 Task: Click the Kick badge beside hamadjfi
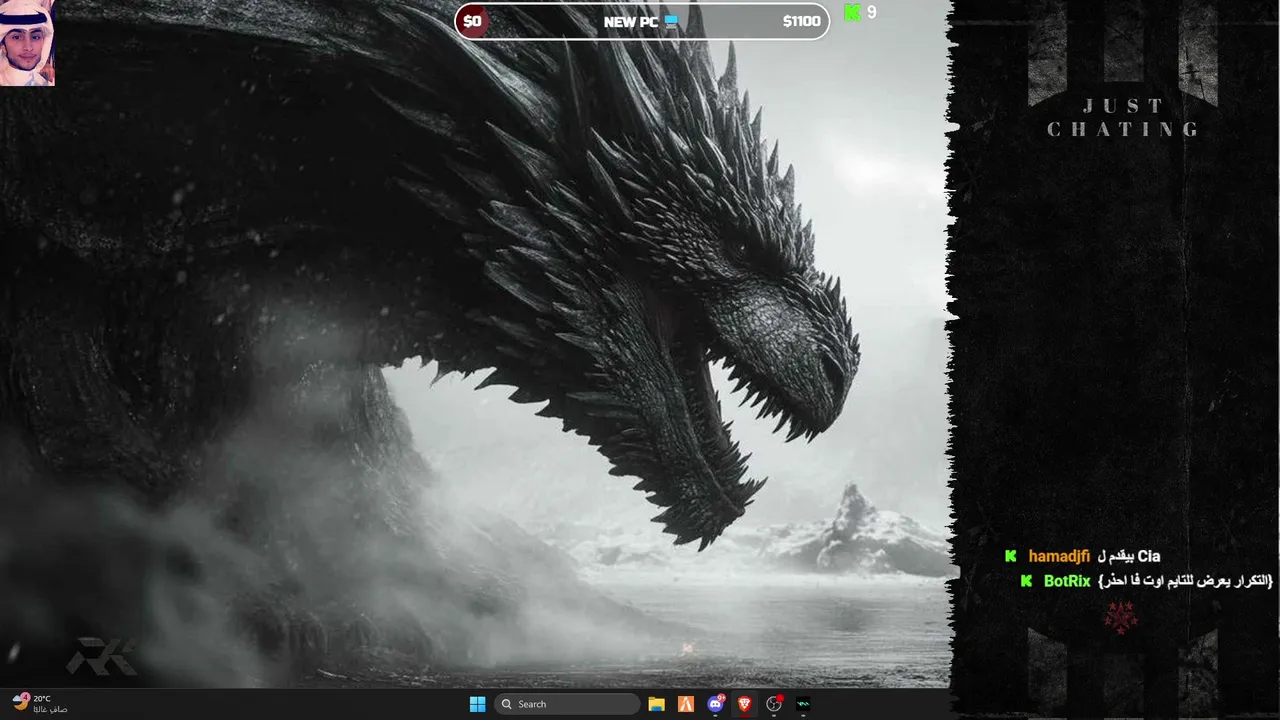(1011, 556)
